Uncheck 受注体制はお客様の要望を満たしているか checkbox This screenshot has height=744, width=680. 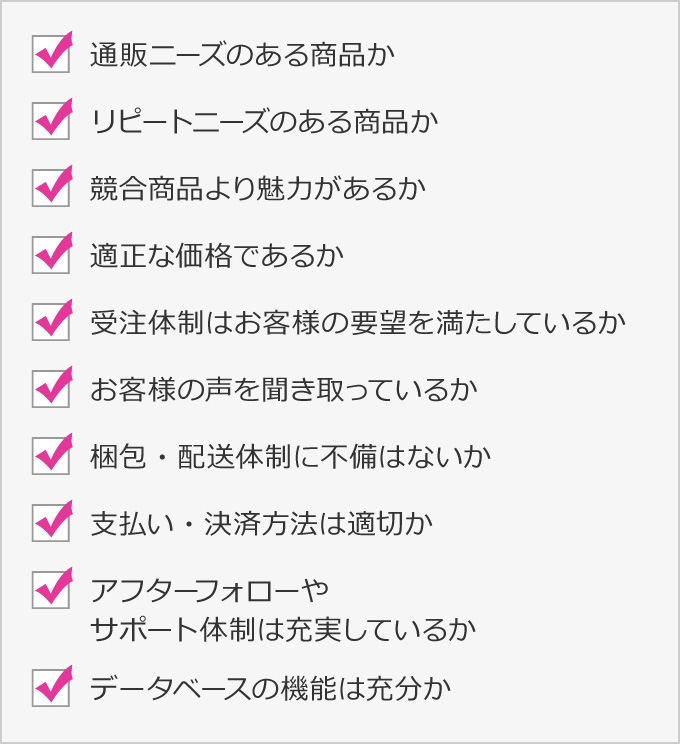[51, 322]
